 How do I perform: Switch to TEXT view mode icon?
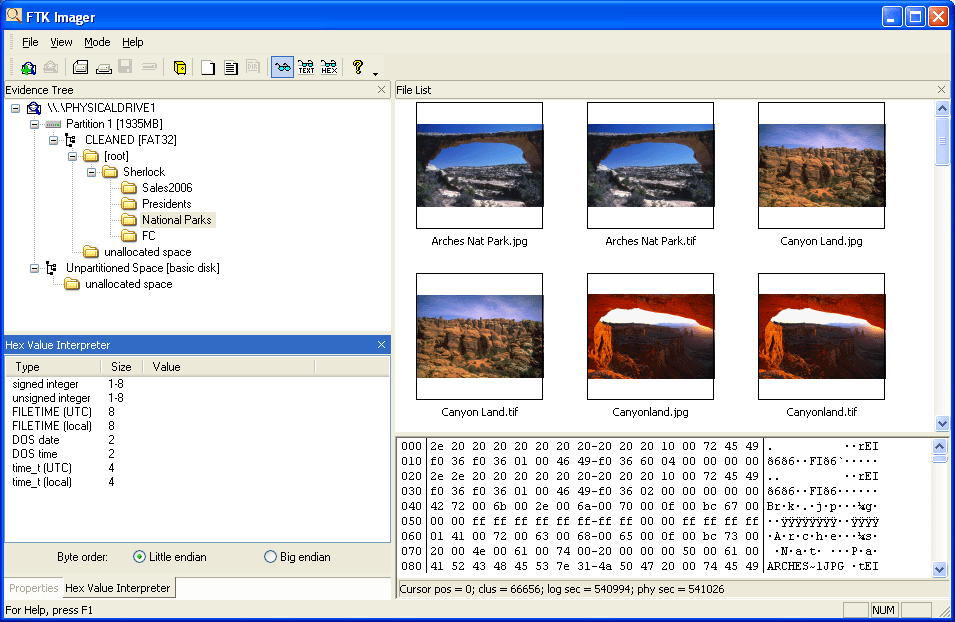[306, 68]
